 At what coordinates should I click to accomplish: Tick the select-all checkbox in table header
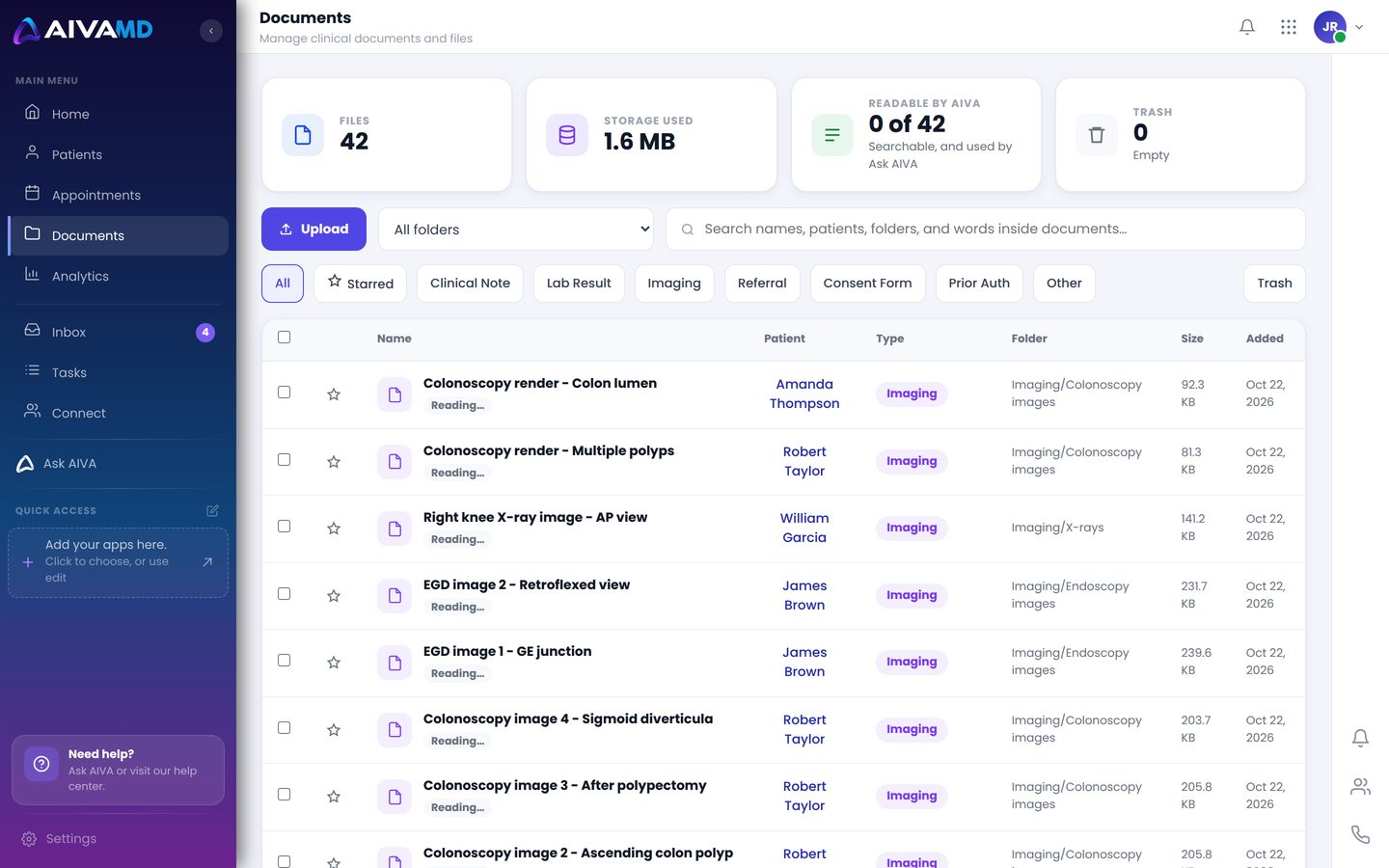284,338
